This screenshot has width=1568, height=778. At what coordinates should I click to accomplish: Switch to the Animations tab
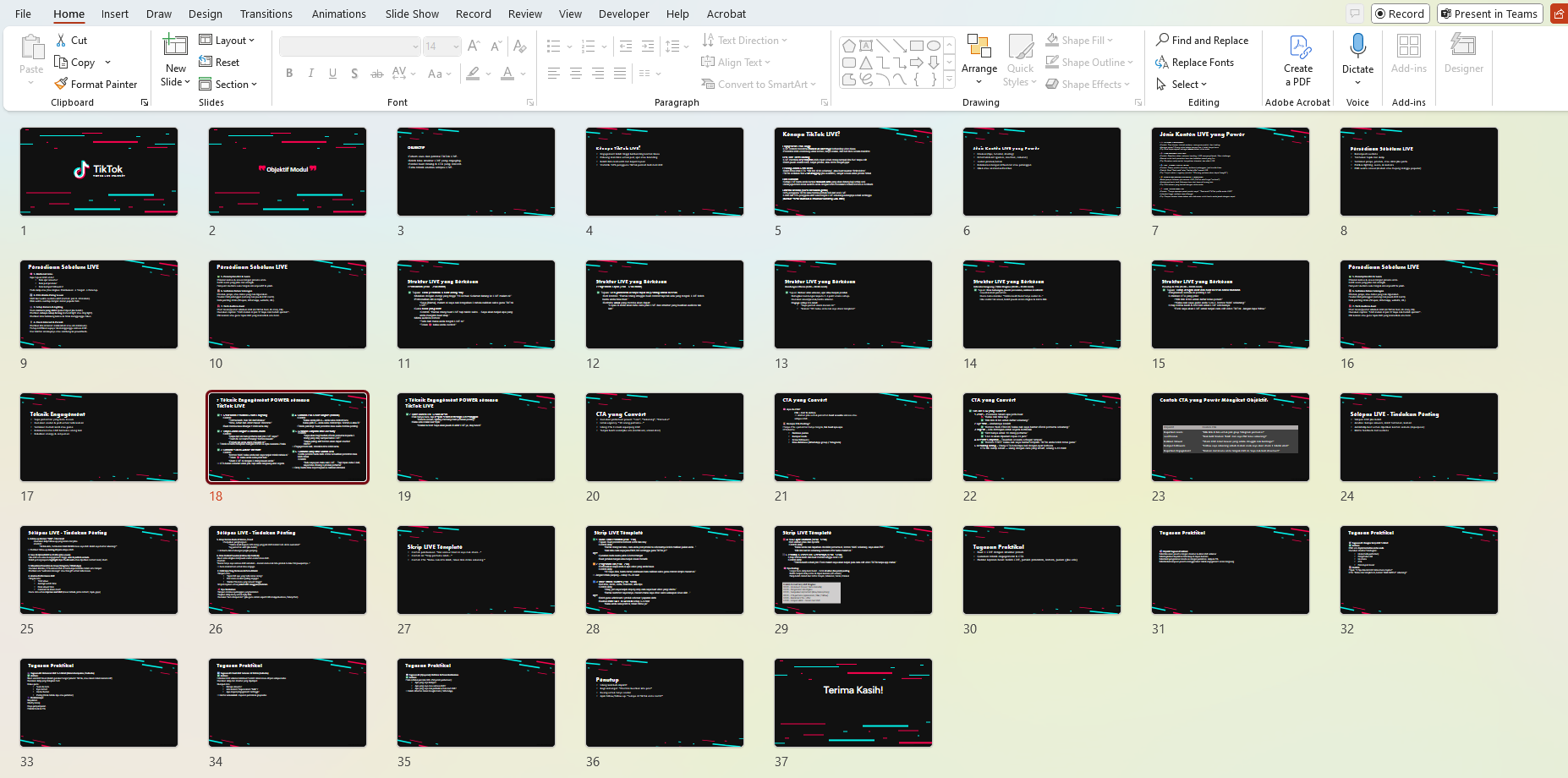pyautogui.click(x=339, y=14)
